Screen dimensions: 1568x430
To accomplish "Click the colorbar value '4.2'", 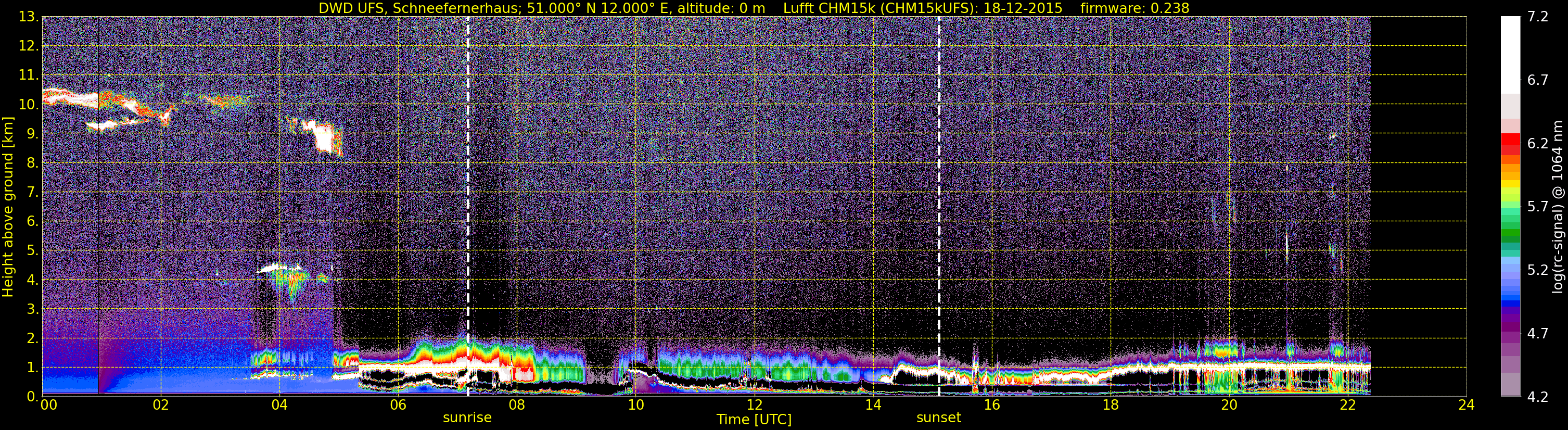I will click(x=1538, y=397).
